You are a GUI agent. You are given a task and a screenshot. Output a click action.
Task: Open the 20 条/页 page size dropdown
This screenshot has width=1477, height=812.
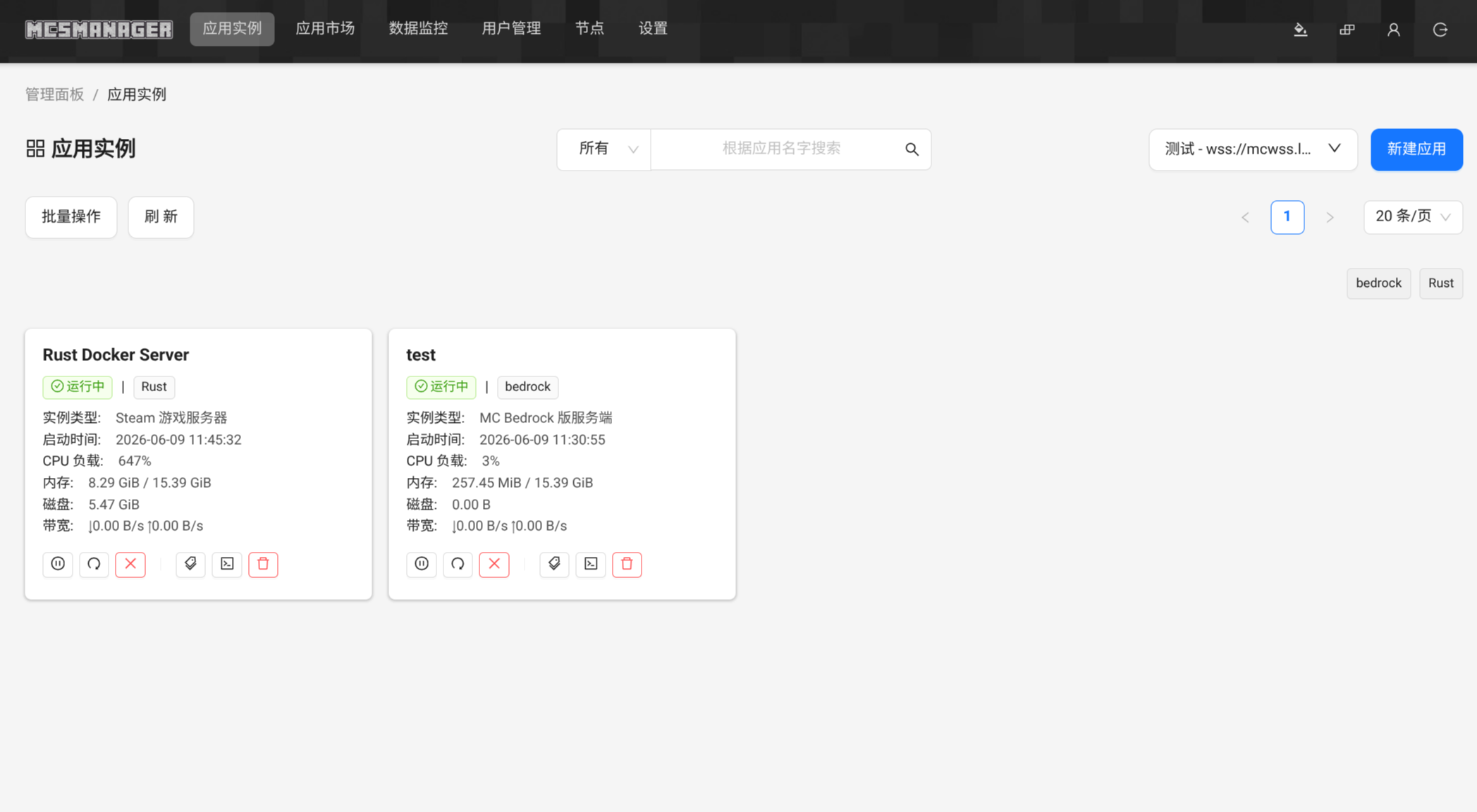pos(1413,216)
